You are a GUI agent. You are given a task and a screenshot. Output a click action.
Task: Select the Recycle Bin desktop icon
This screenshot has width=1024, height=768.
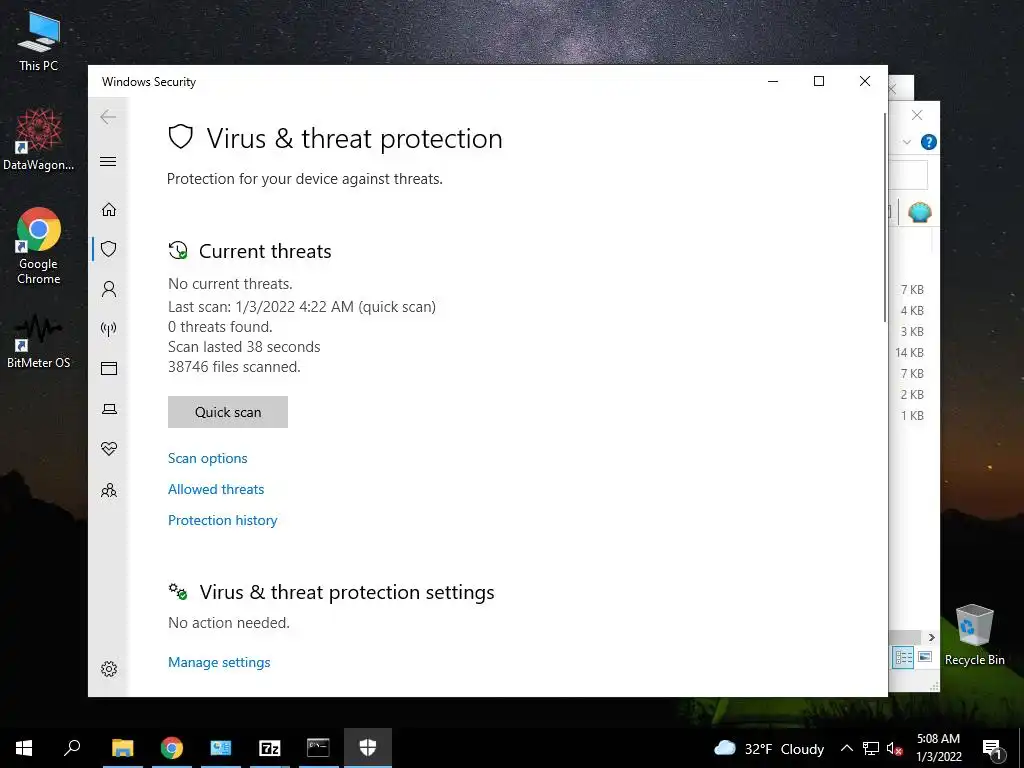974,635
